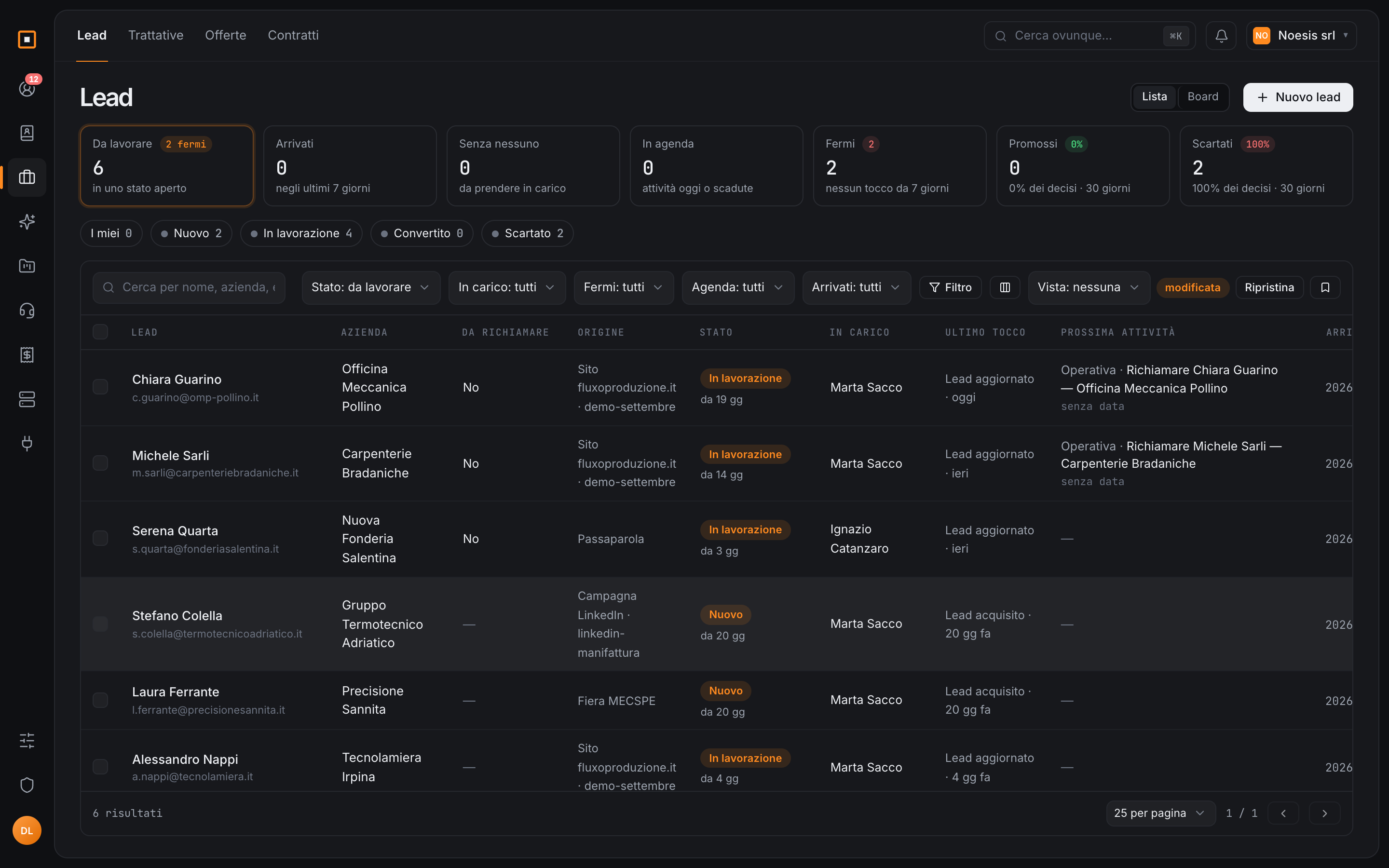1389x868 pixels.
Task: Click the notification bell icon
Action: [1221, 36]
